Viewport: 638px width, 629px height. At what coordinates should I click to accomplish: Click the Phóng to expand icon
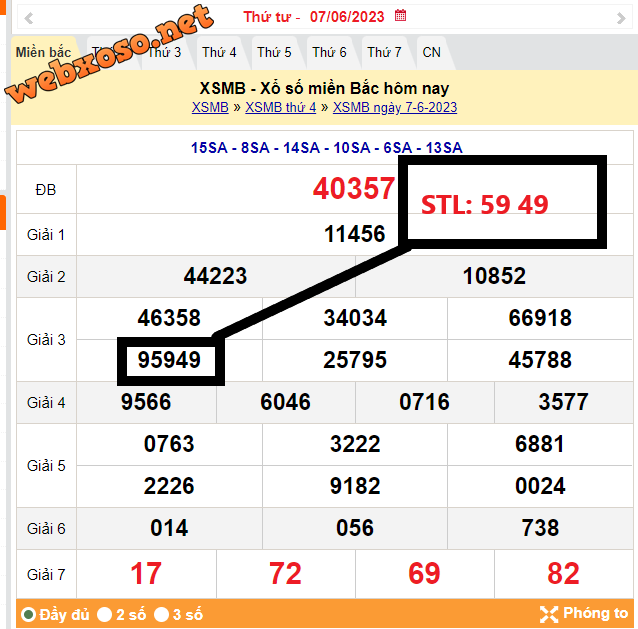549,614
